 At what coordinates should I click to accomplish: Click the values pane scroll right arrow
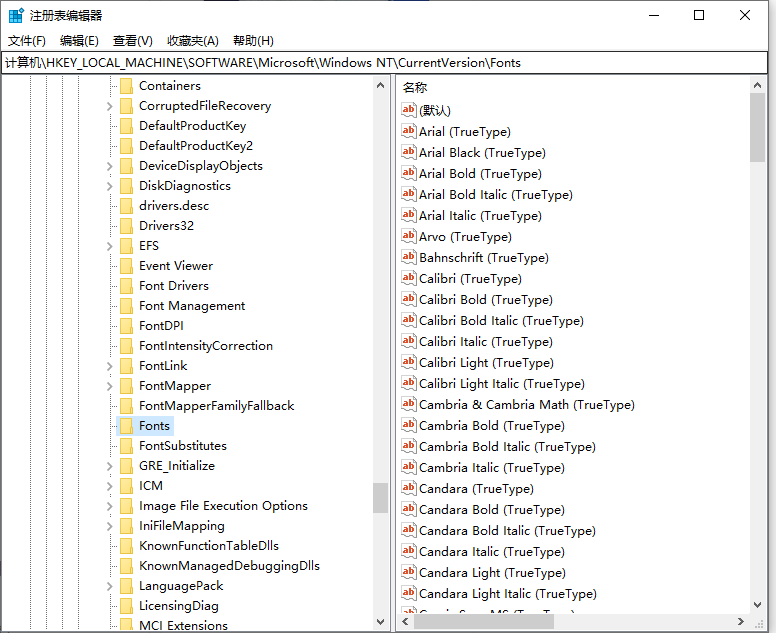(x=741, y=622)
